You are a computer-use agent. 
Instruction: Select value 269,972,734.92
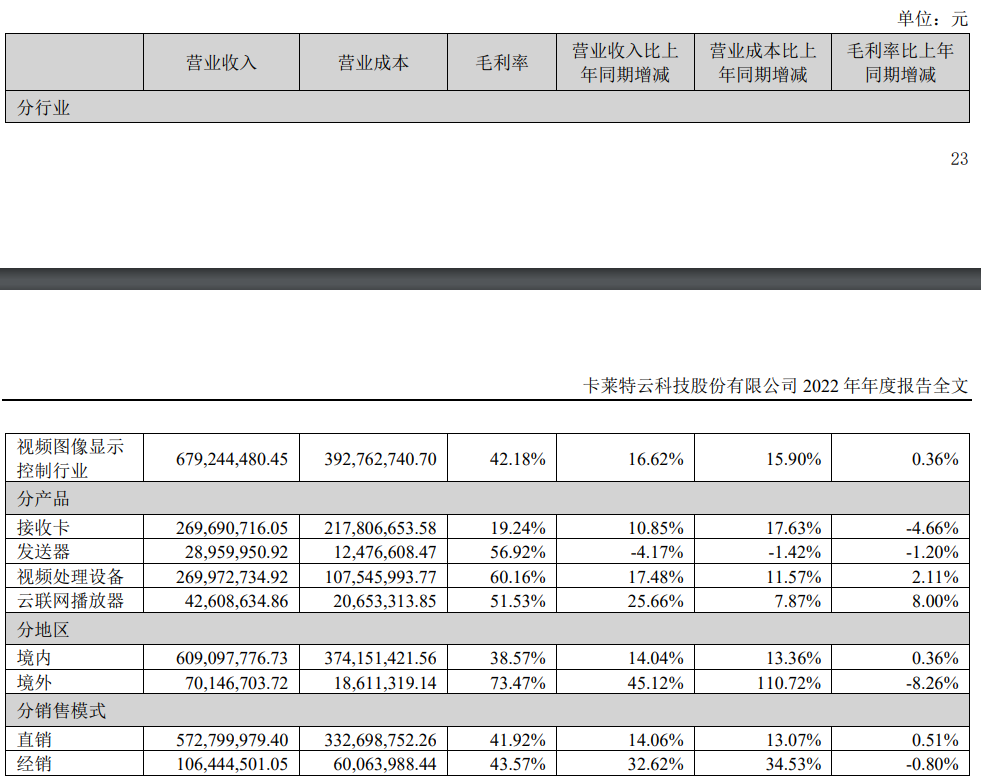[232, 577]
